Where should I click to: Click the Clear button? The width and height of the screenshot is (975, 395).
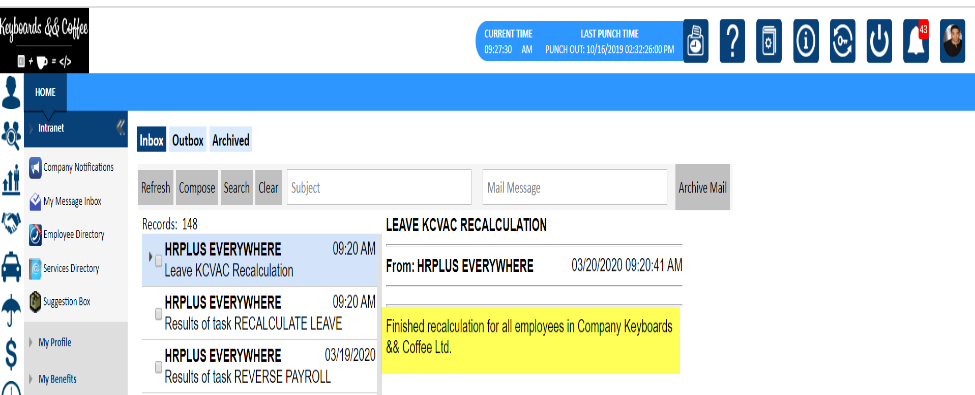point(268,187)
